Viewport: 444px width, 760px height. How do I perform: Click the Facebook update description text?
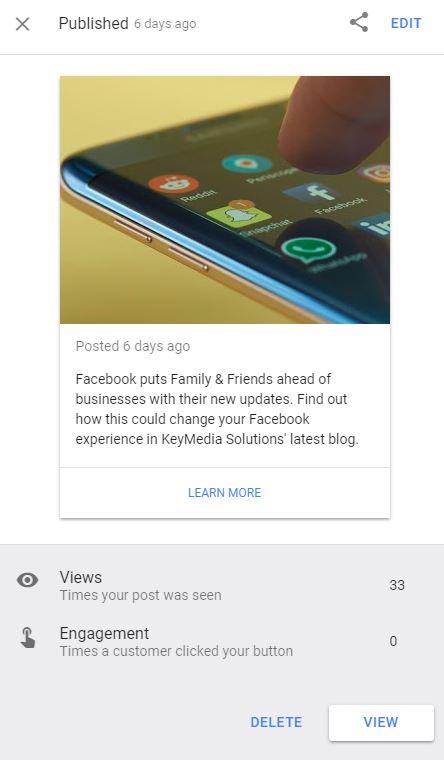click(x=217, y=409)
